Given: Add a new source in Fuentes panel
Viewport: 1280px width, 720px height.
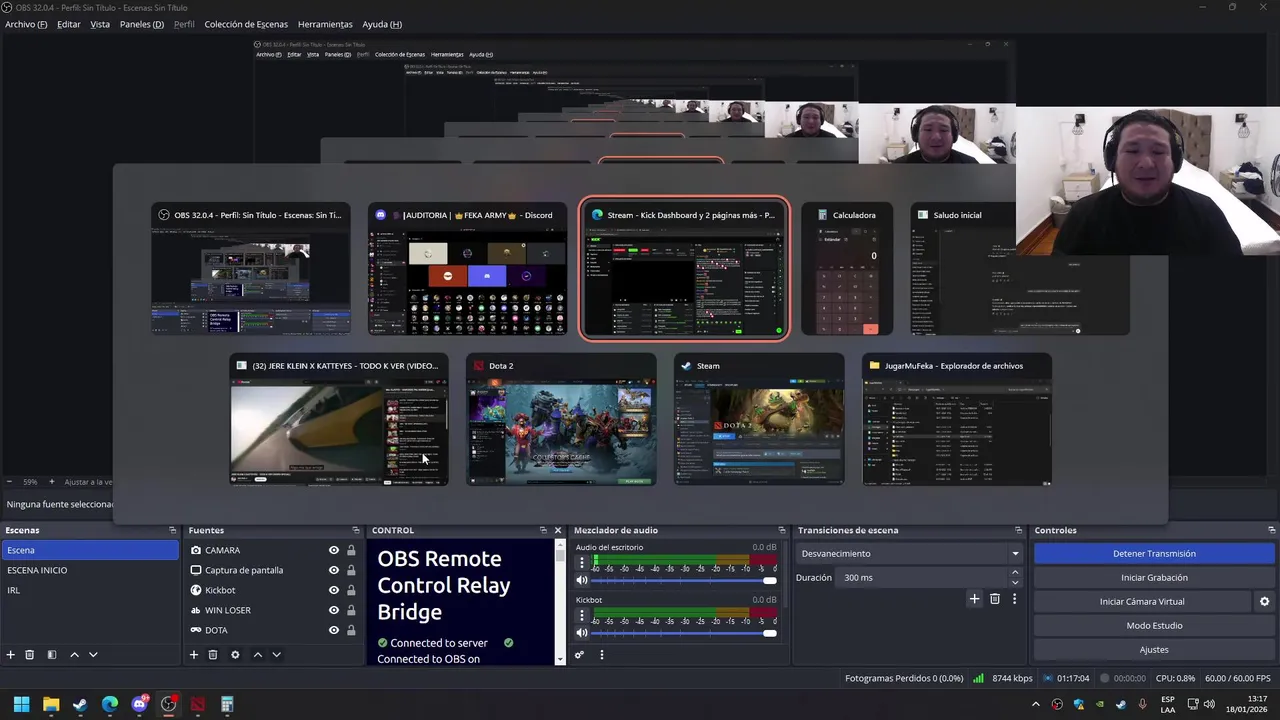Looking at the screenshot, I should point(194,654).
